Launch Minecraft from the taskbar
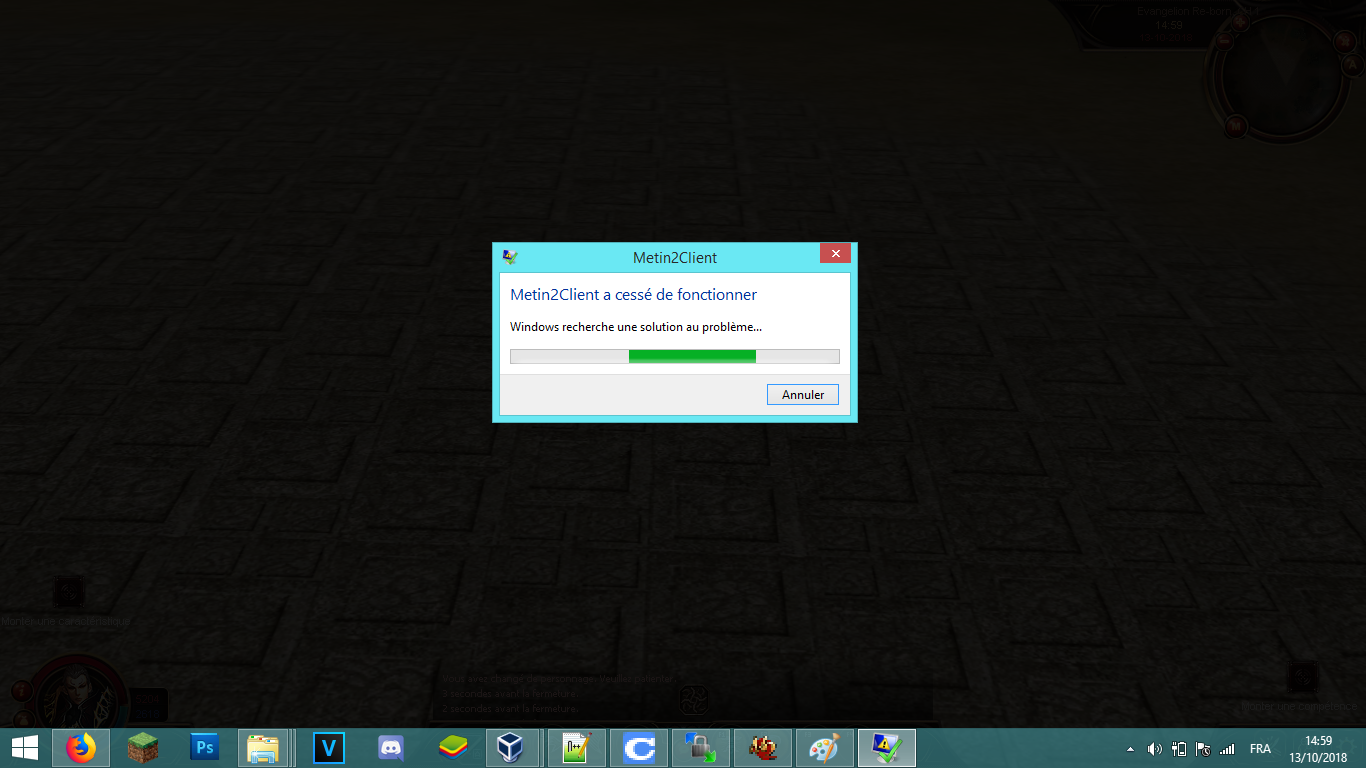The width and height of the screenshot is (1366, 768). pyautogui.click(x=143, y=748)
